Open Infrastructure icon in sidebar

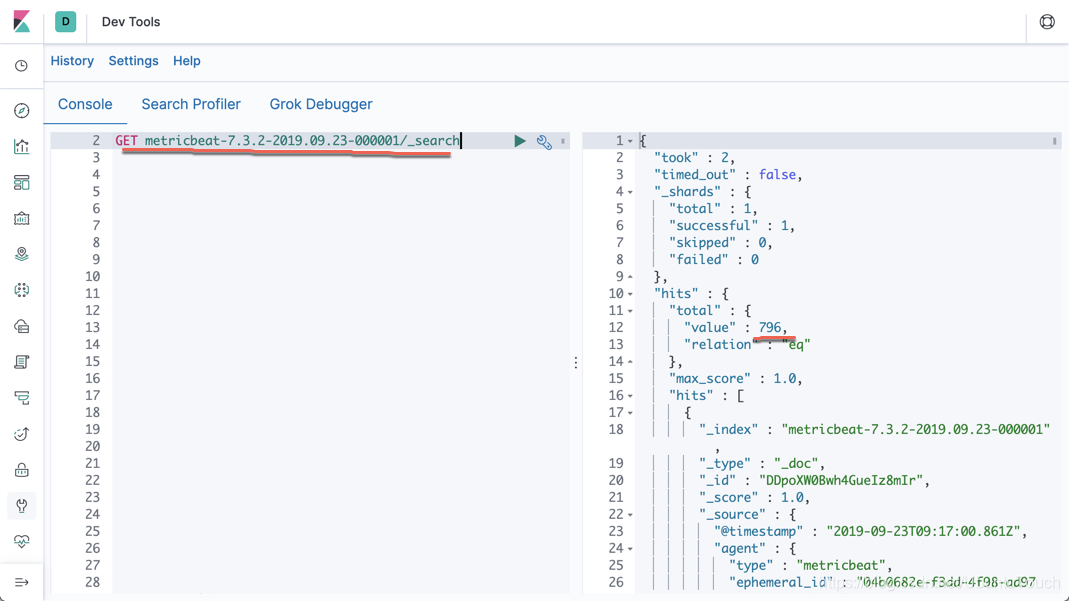pos(22,326)
